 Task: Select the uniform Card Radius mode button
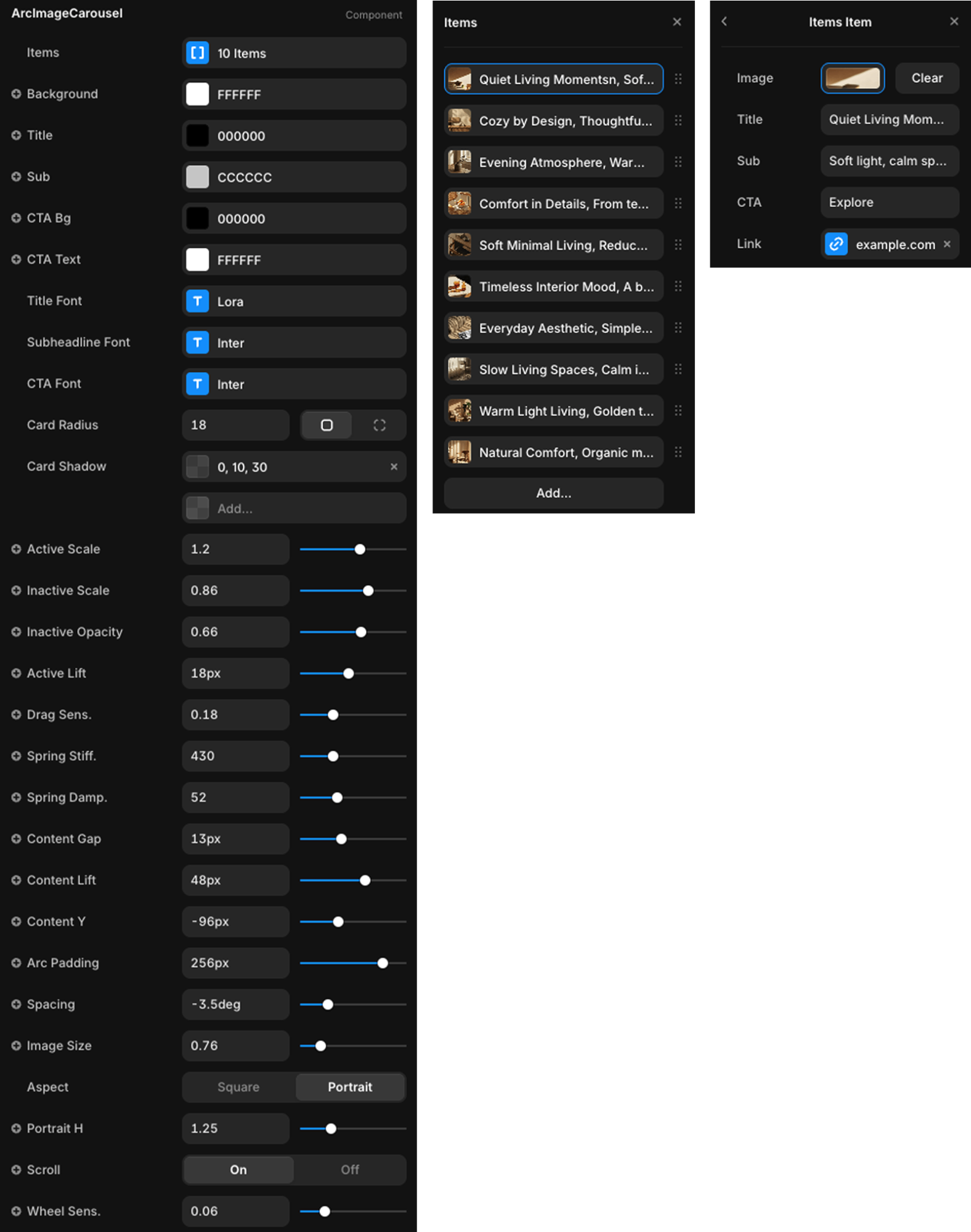(327, 425)
